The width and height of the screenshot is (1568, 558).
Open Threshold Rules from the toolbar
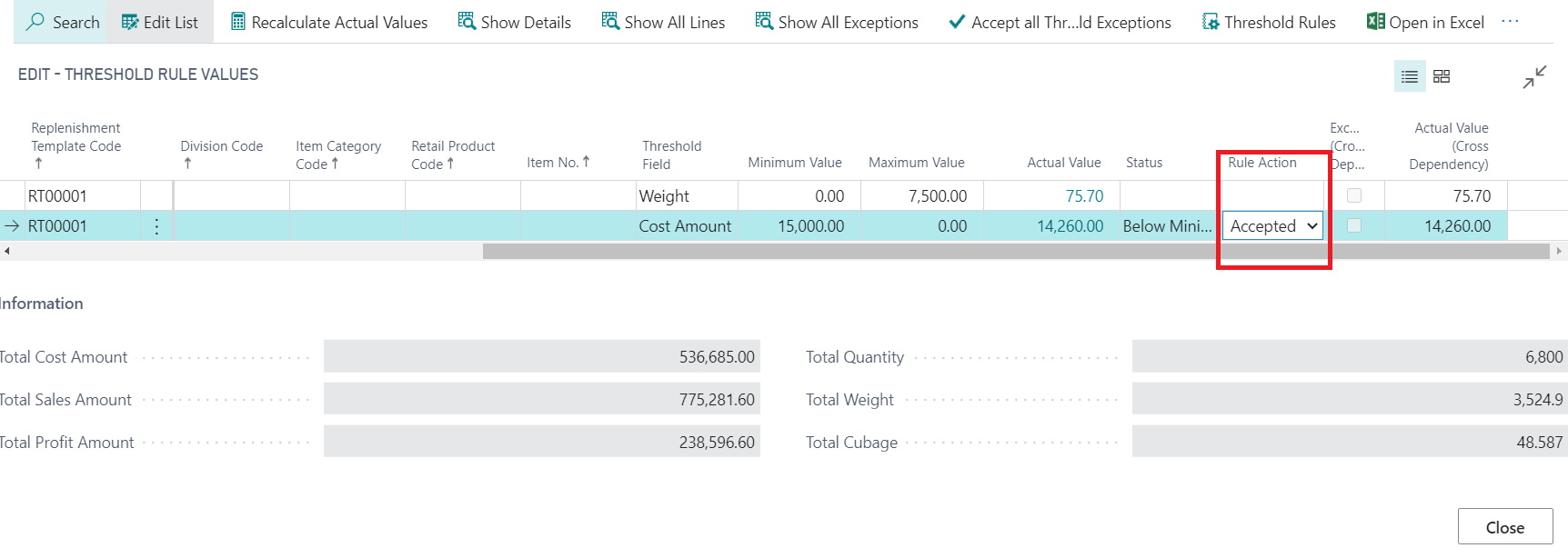[1270, 22]
